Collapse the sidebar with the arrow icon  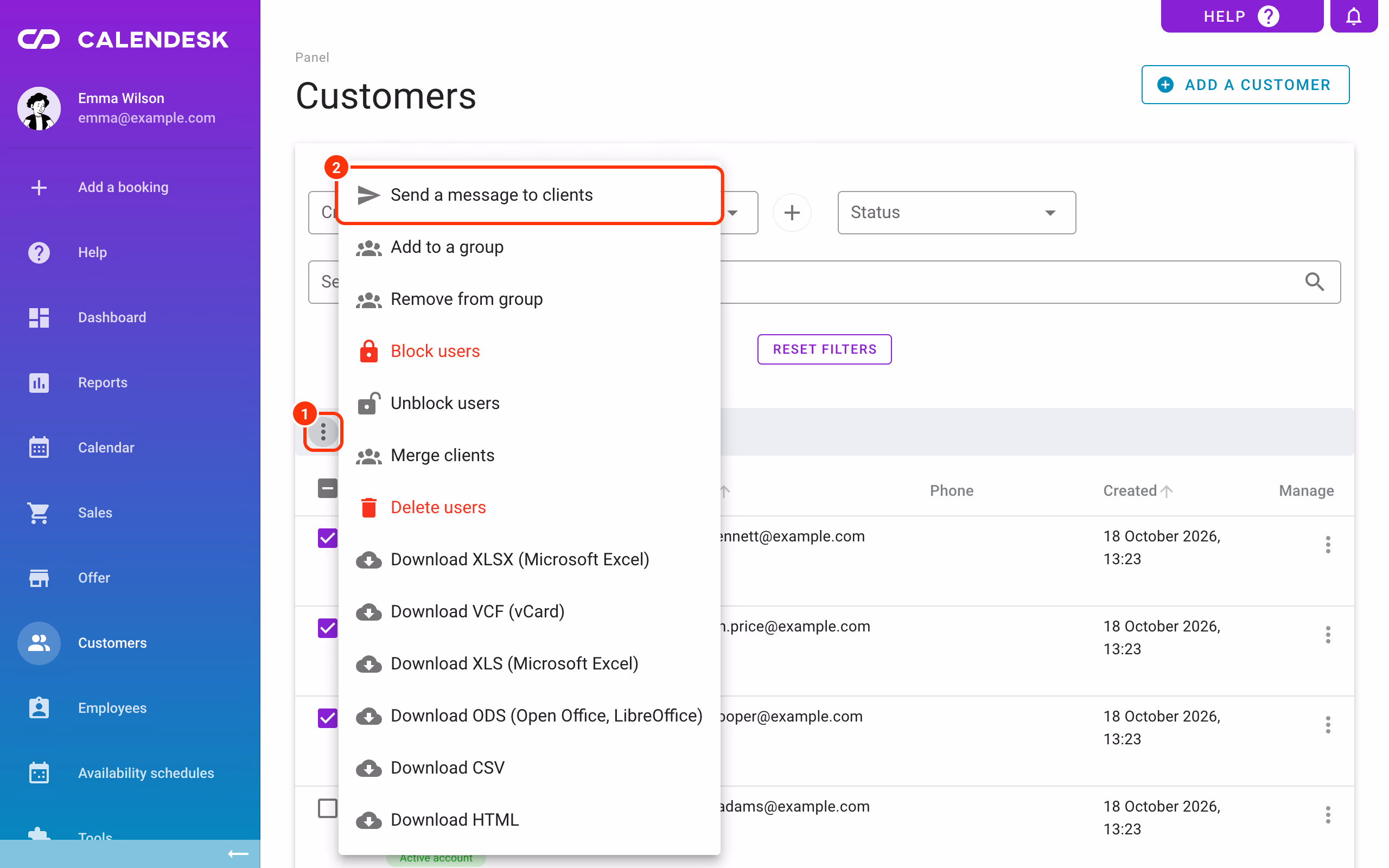pos(238,854)
